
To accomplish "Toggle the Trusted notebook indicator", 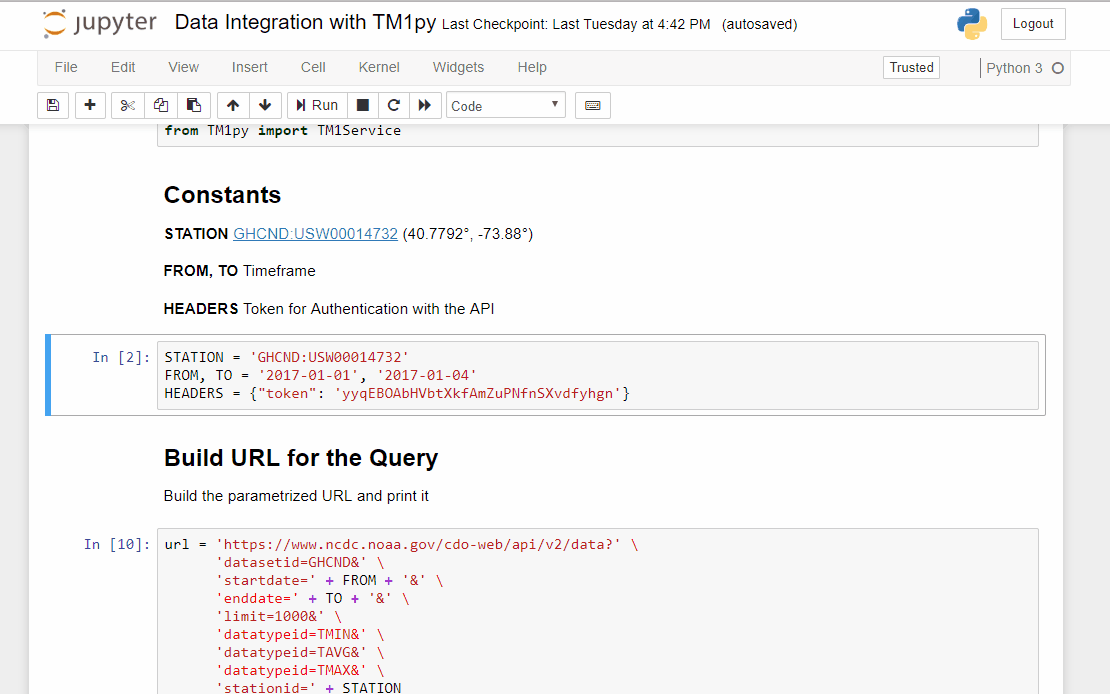I will pyautogui.click(x=911, y=67).
